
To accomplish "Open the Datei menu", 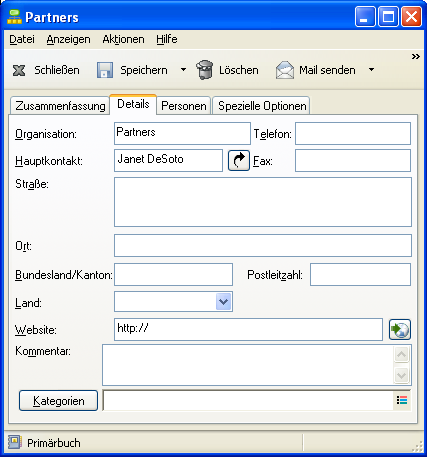I will [22, 39].
